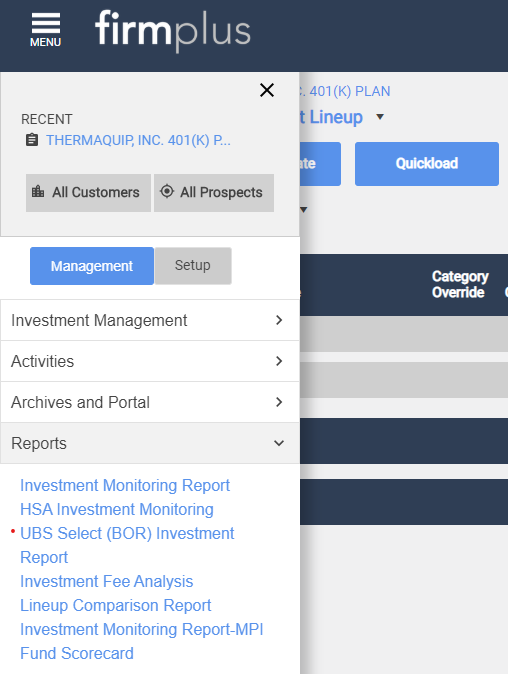The height and width of the screenshot is (674, 508).
Task: Open the hamburger MENU icon
Action: click(x=46, y=30)
